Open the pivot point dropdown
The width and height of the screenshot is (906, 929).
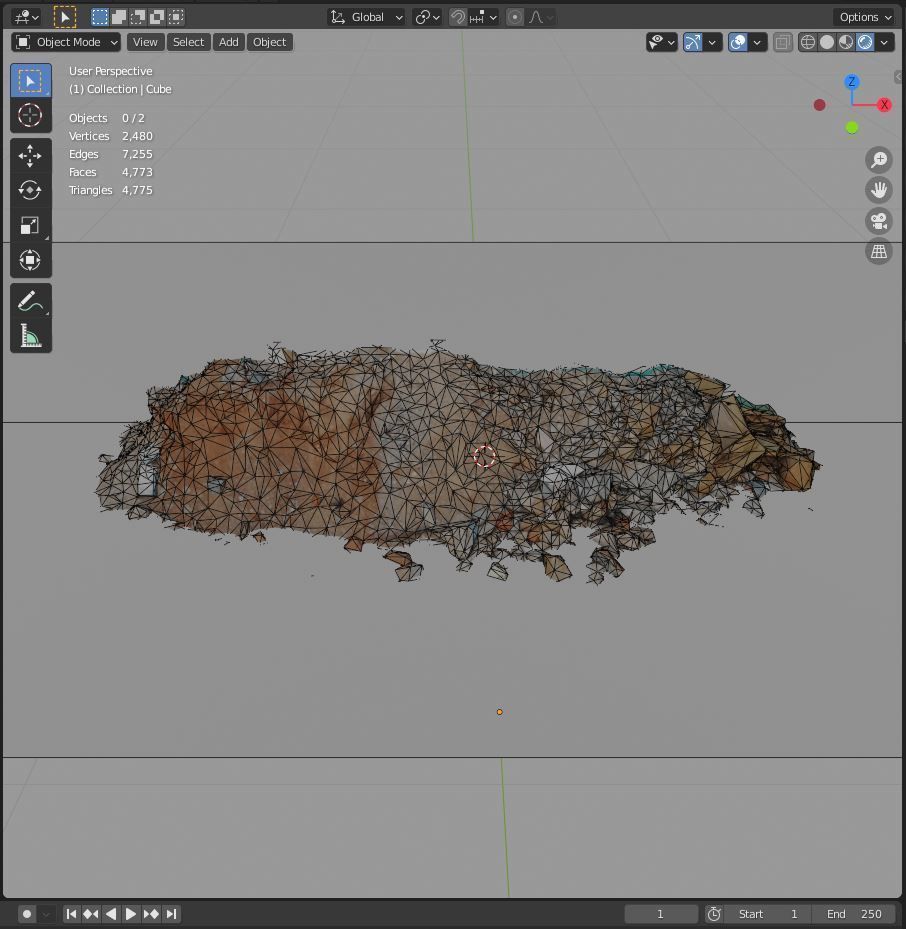click(427, 17)
